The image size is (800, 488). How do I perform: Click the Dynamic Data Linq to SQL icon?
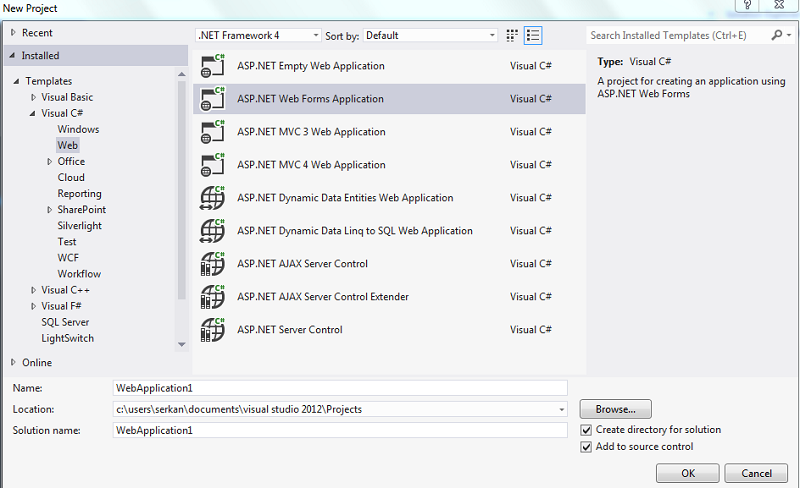(212, 231)
